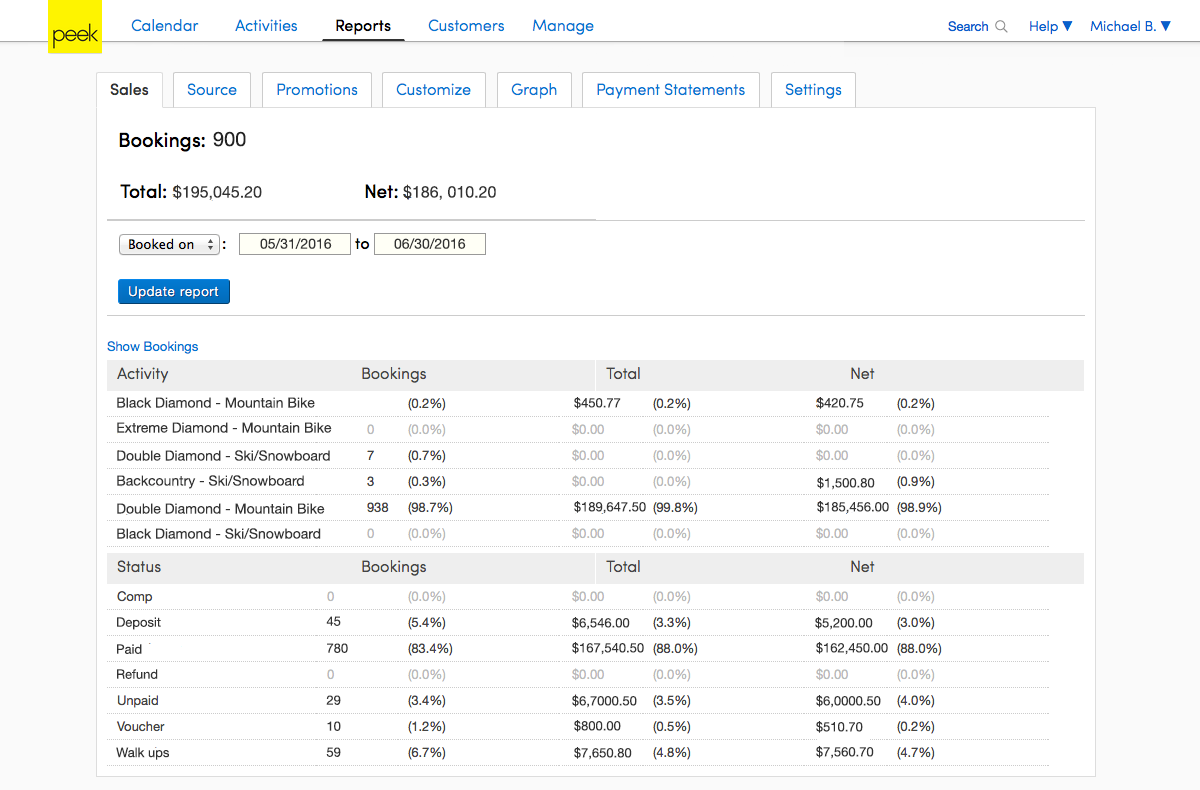
Task: Click the overall Total $195,045.20 amount
Action: (x=217, y=192)
